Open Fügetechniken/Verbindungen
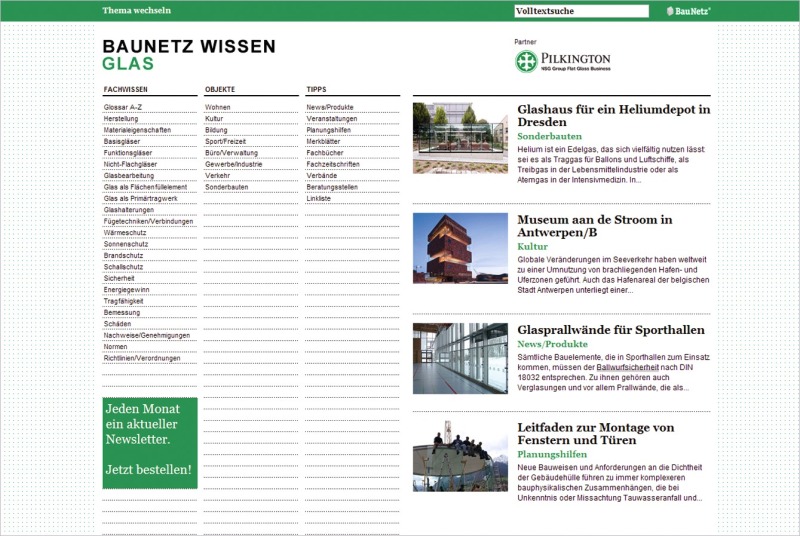 [x=148, y=221]
